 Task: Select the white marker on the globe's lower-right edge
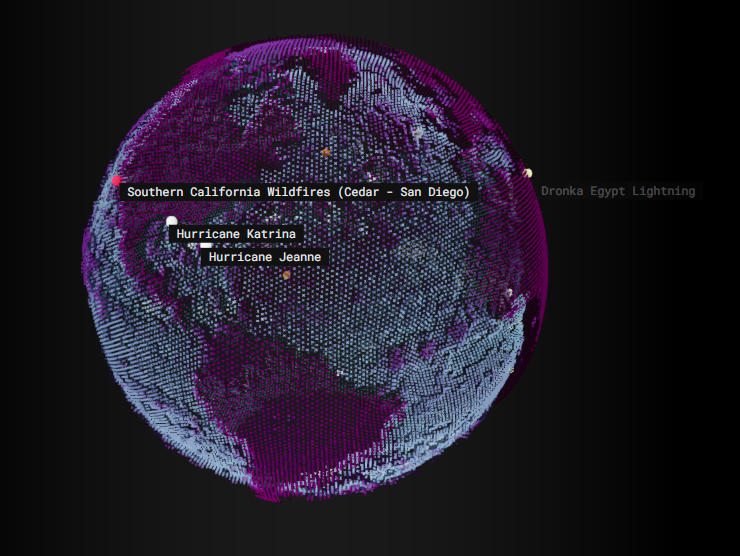pos(509,293)
